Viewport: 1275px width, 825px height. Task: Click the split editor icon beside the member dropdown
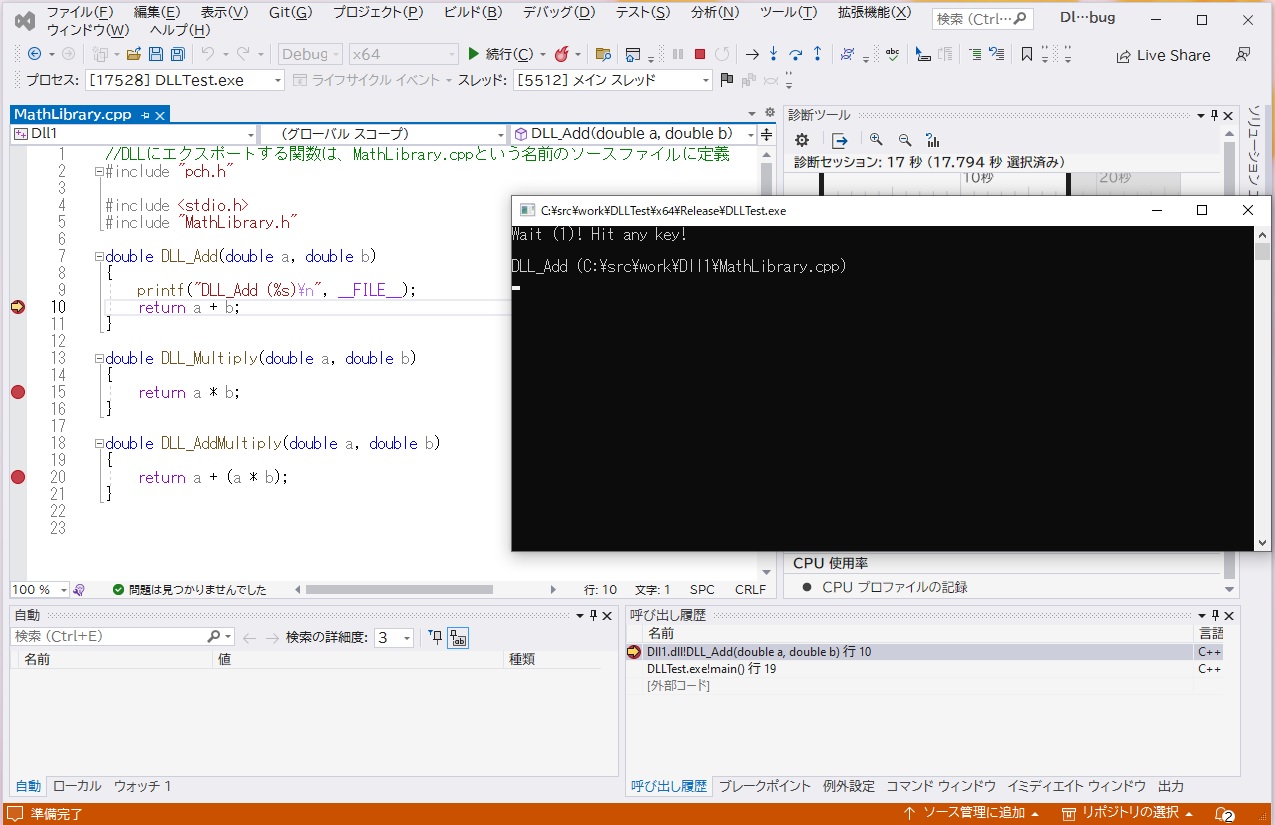coord(767,134)
